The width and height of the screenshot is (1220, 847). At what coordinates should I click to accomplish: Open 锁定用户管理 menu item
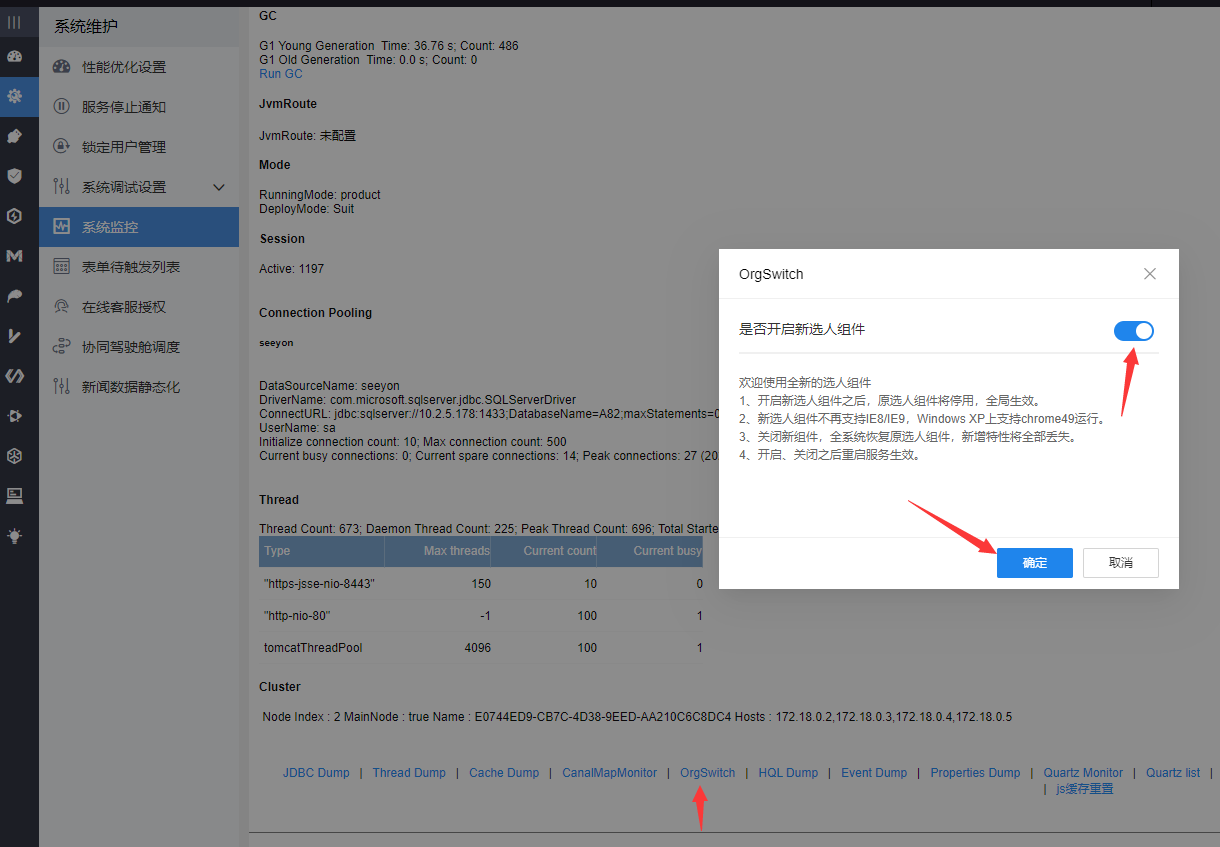tap(139, 147)
